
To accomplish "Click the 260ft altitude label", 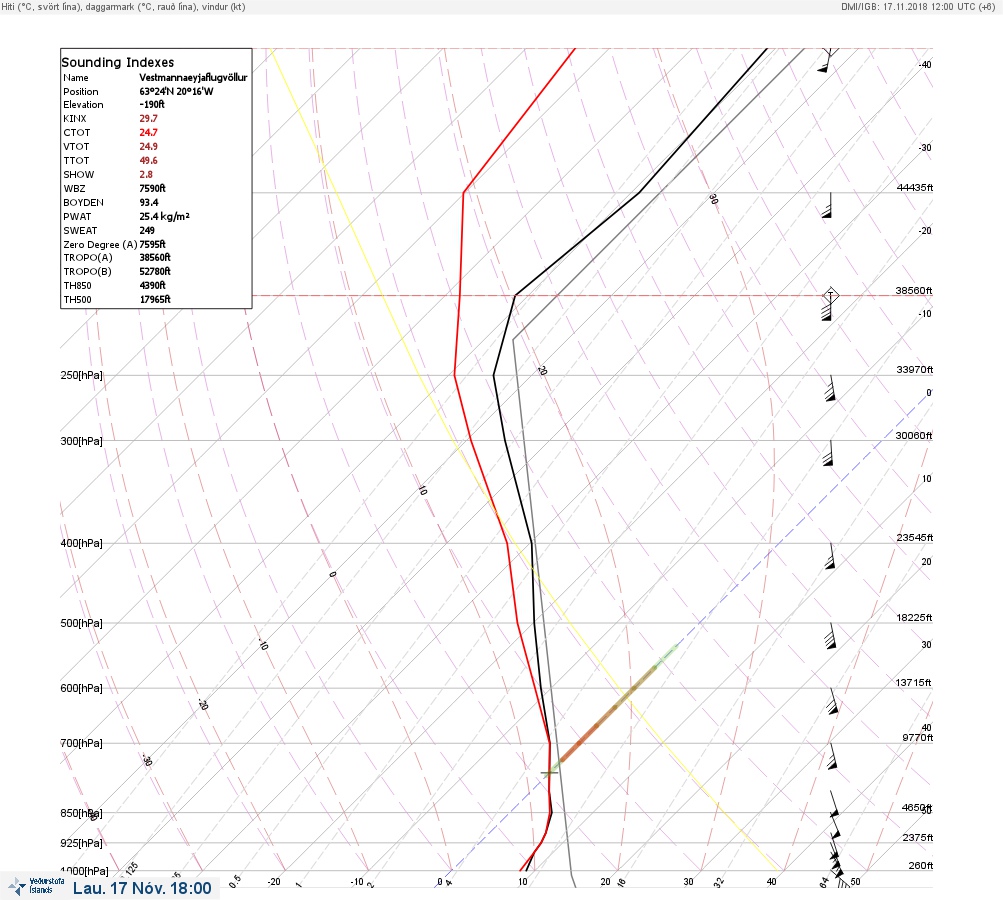I will [921, 865].
